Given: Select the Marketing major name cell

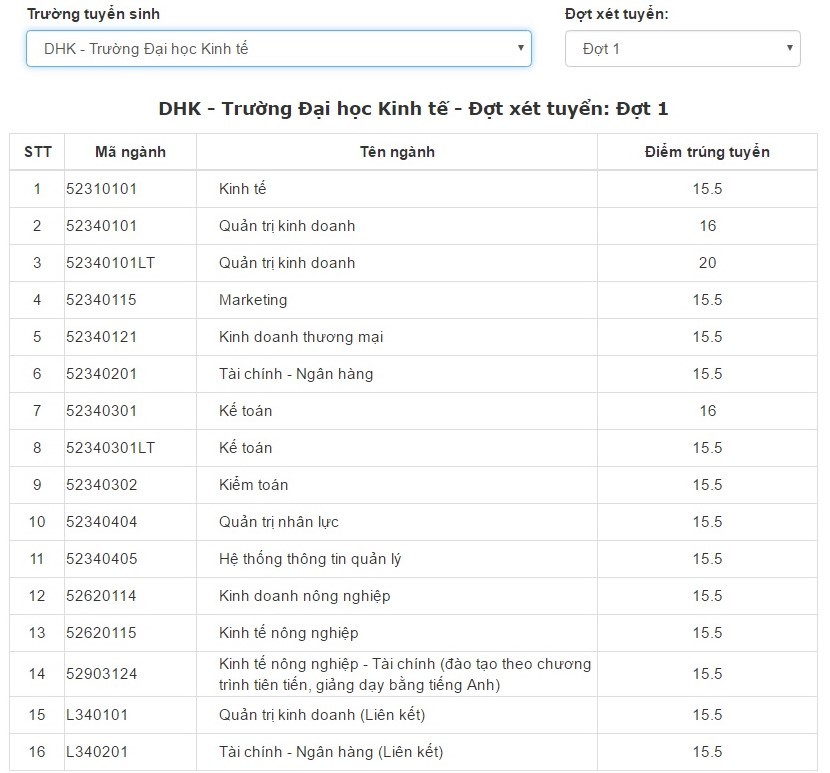Looking at the screenshot, I should [x=253, y=300].
